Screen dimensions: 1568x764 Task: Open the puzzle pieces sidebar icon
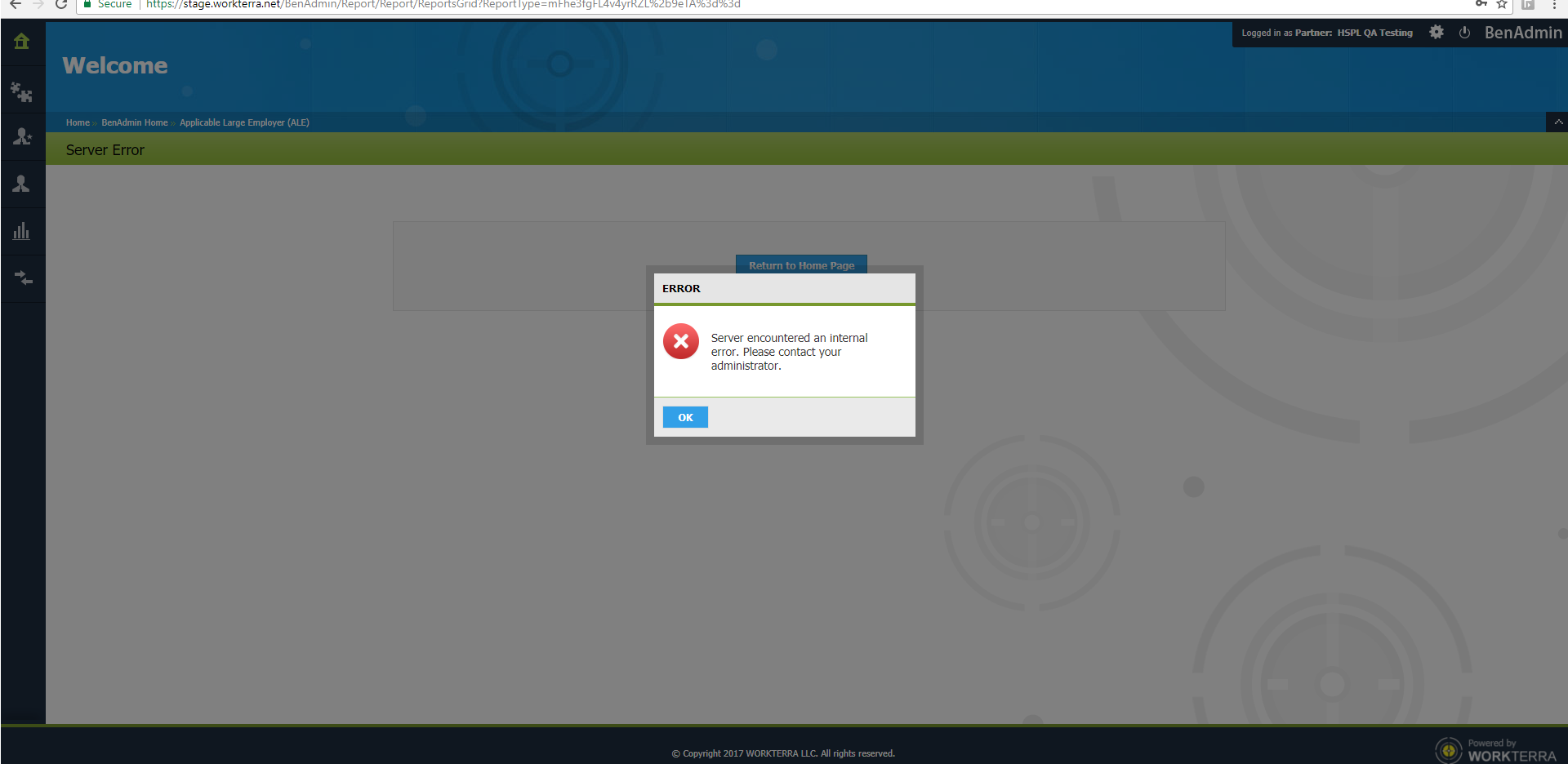pyautogui.click(x=22, y=92)
